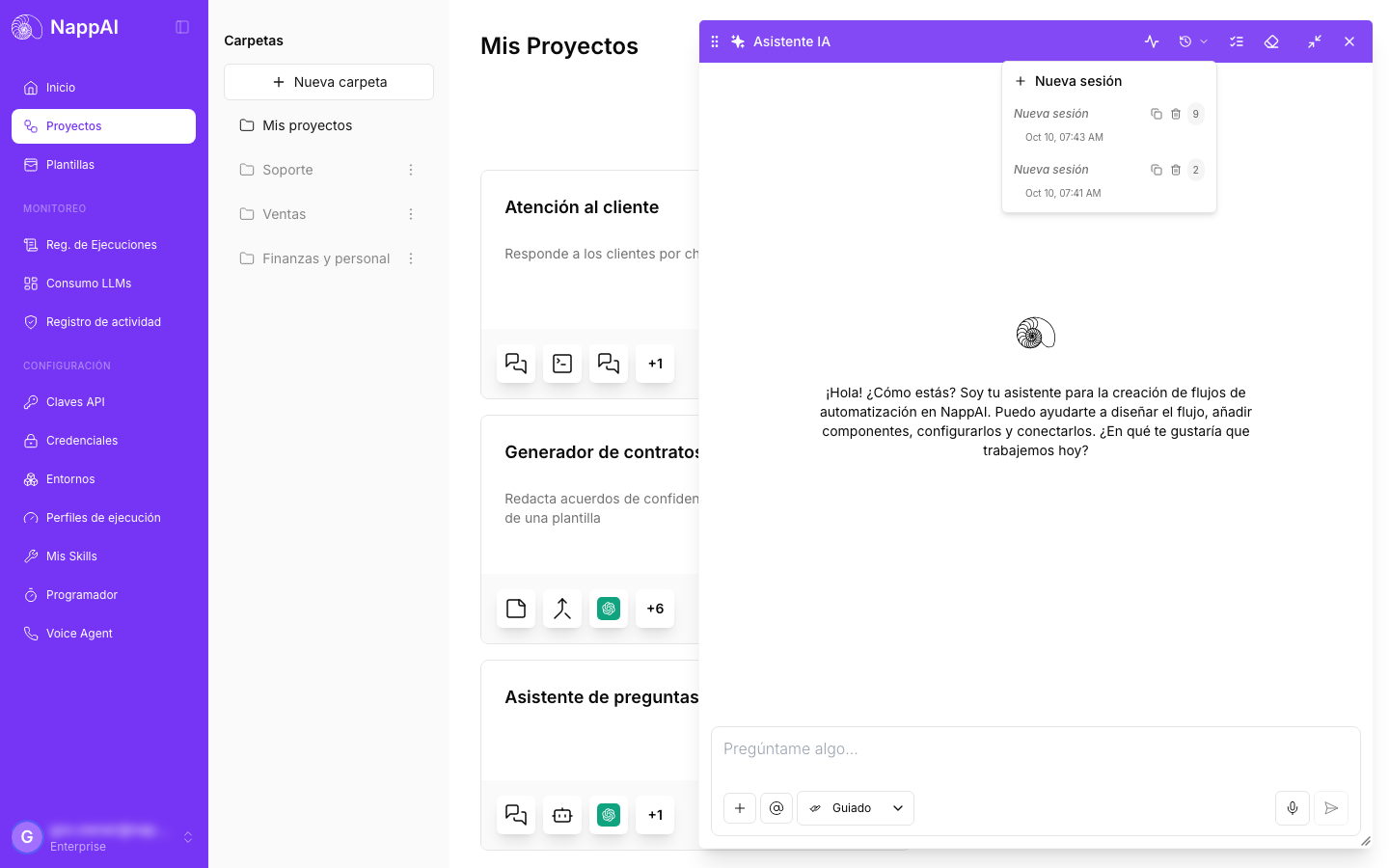Go to Inicio in the sidebar
The image size is (1389, 868).
tap(103, 88)
